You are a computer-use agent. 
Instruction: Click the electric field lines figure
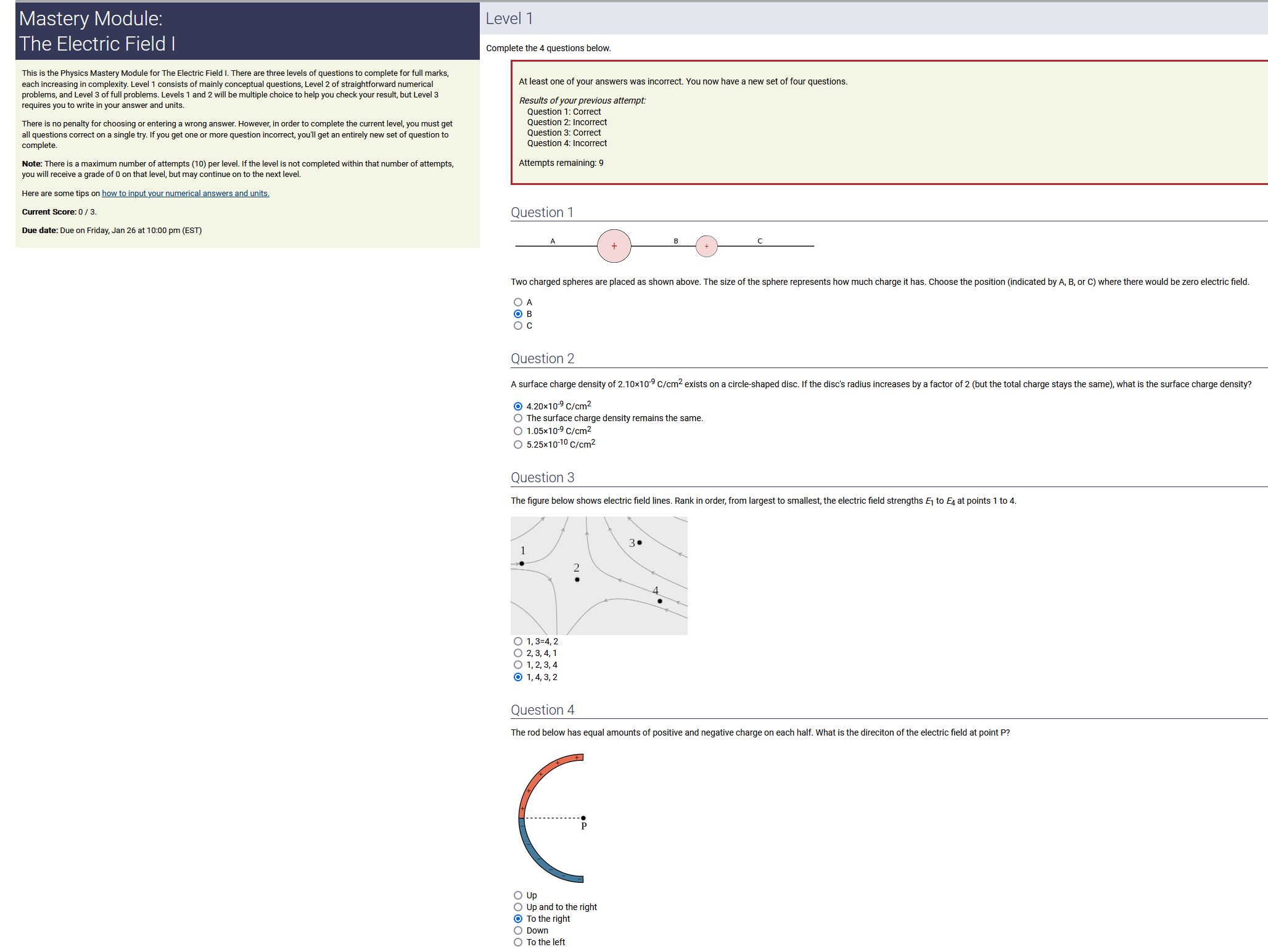pos(599,576)
